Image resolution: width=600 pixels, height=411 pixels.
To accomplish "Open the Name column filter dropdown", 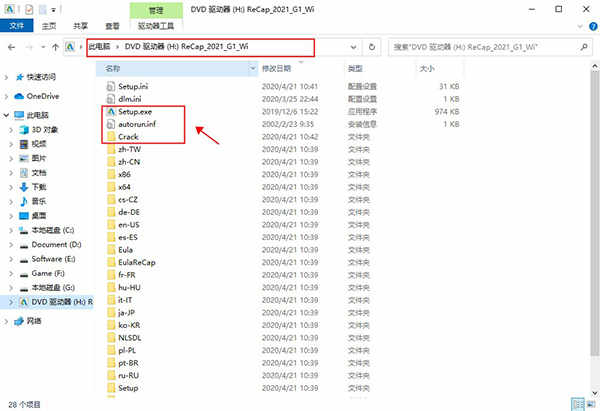I will 253,68.
